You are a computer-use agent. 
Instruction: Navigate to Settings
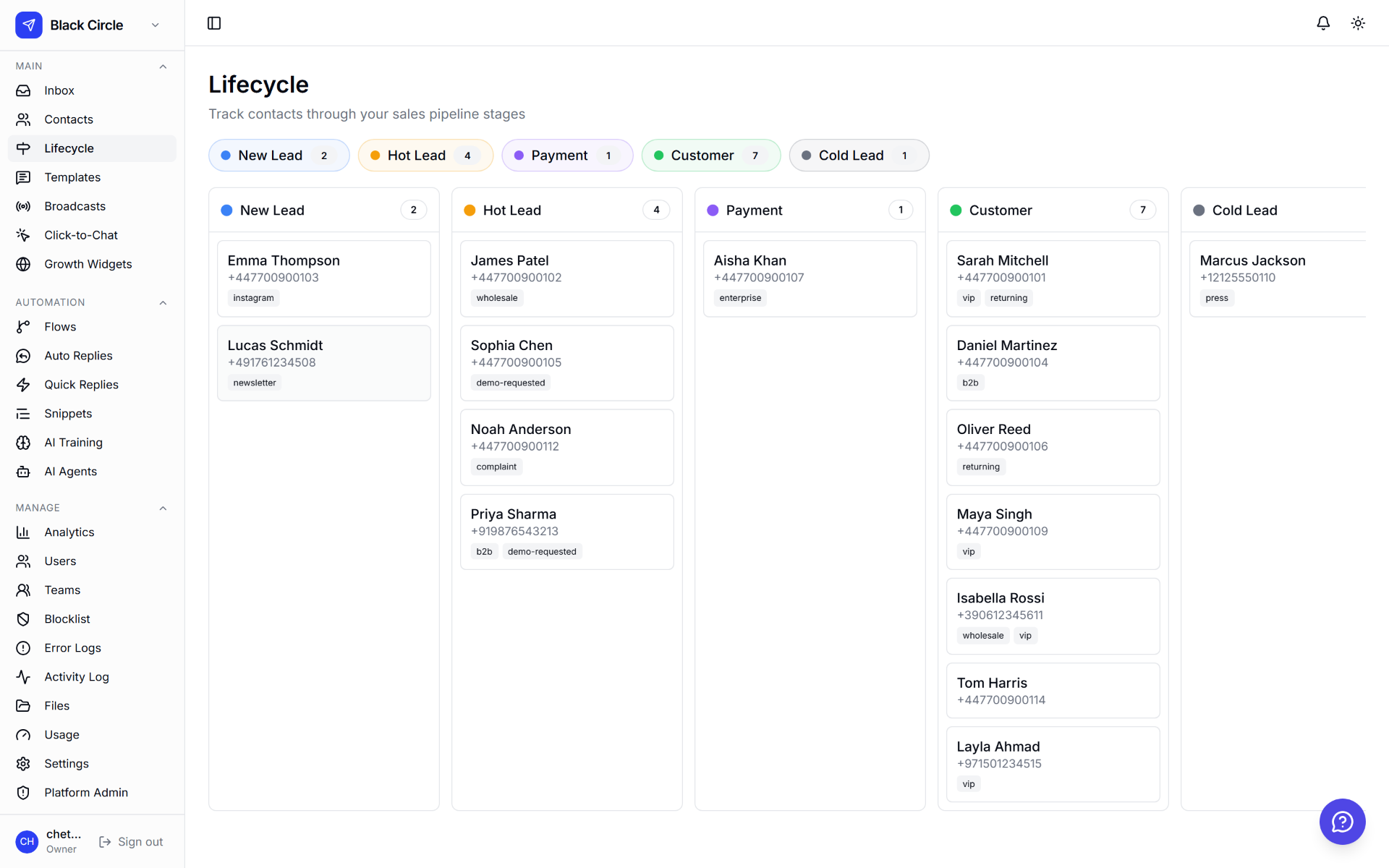(x=92, y=764)
